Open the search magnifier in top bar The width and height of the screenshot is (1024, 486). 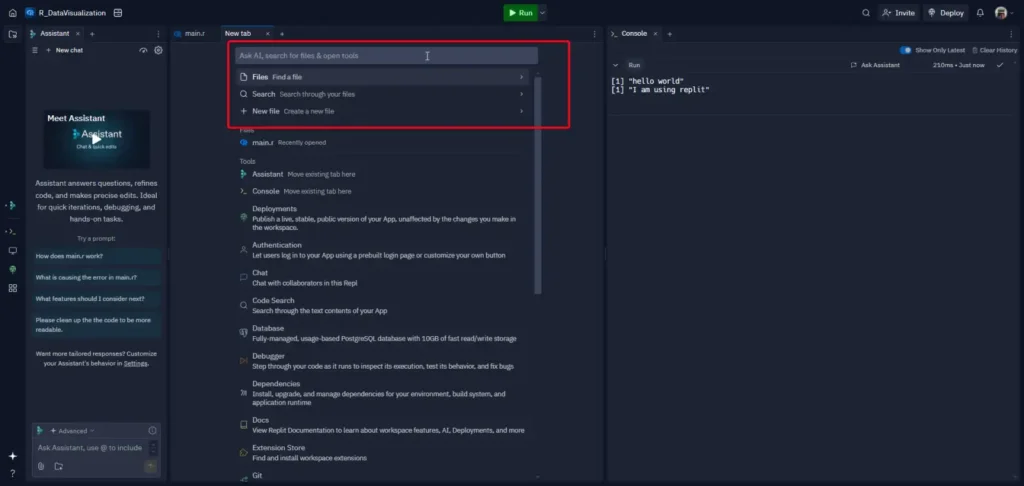(x=866, y=12)
